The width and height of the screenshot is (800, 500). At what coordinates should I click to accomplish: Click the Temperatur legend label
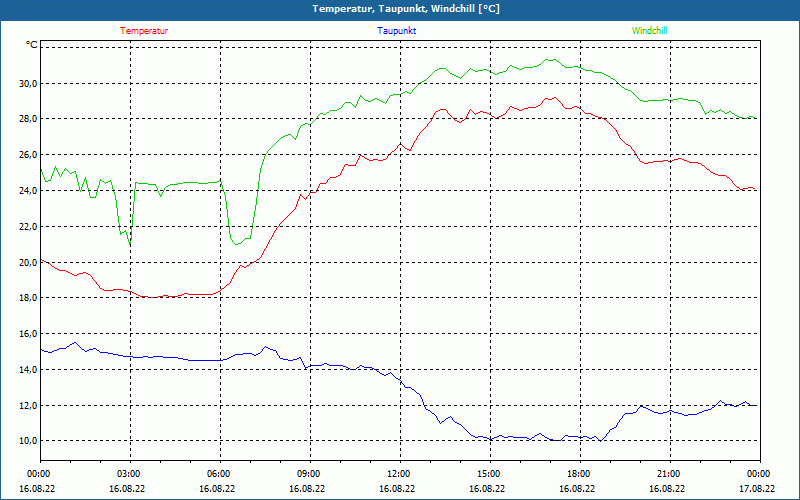(144, 31)
